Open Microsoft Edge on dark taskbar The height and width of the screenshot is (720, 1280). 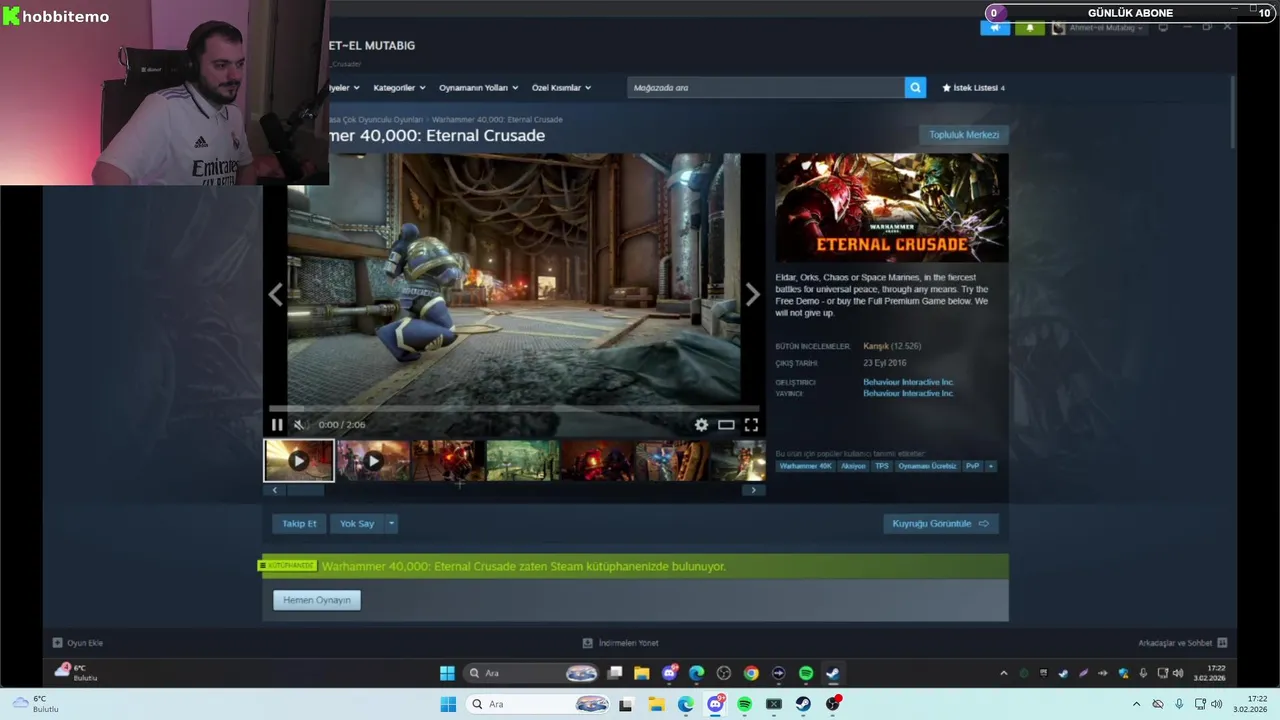point(697,674)
